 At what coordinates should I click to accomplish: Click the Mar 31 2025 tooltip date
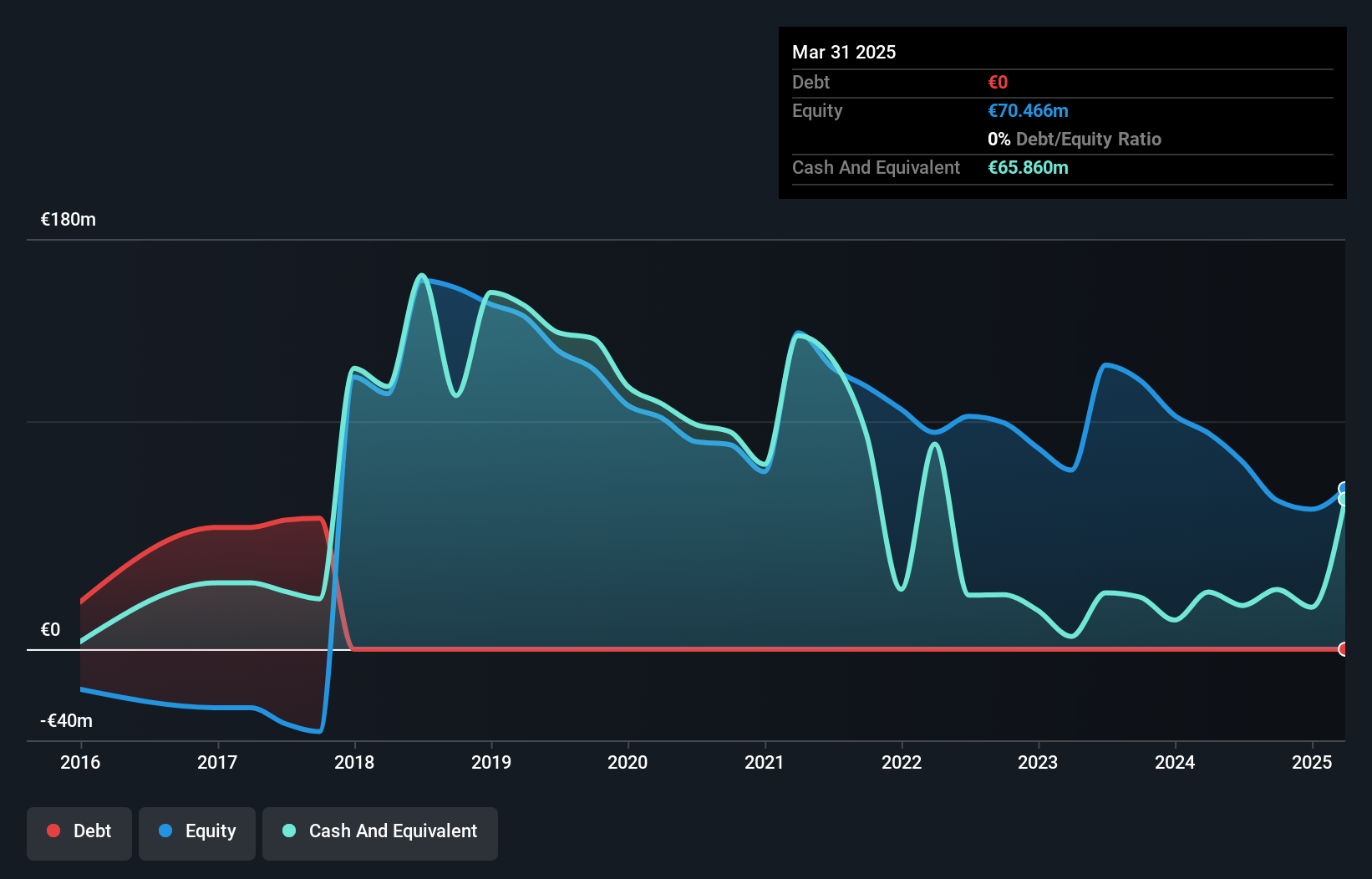[844, 52]
